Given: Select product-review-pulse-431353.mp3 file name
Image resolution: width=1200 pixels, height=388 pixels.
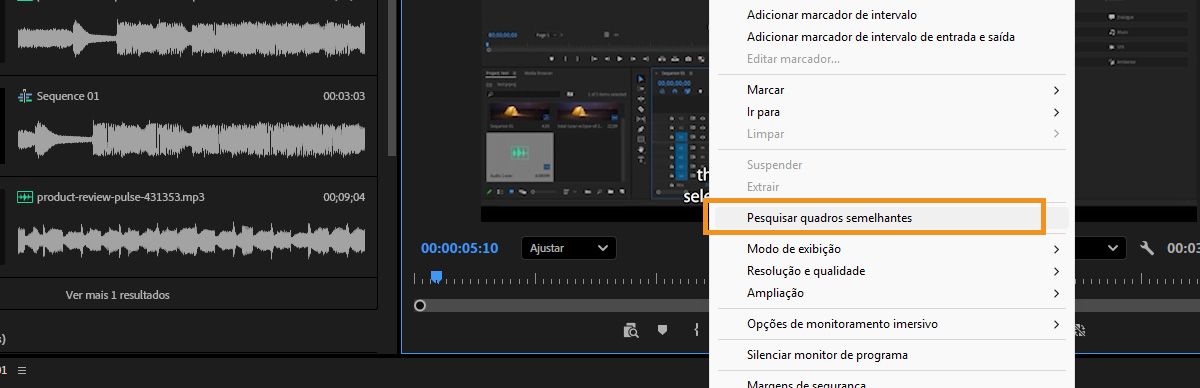Looking at the screenshot, I should pyautogui.click(x=121, y=197).
